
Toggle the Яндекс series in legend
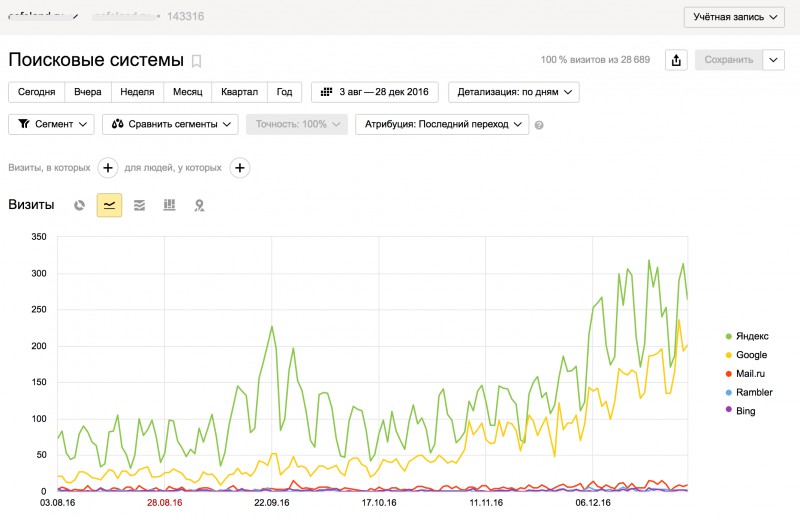pyautogui.click(x=747, y=336)
